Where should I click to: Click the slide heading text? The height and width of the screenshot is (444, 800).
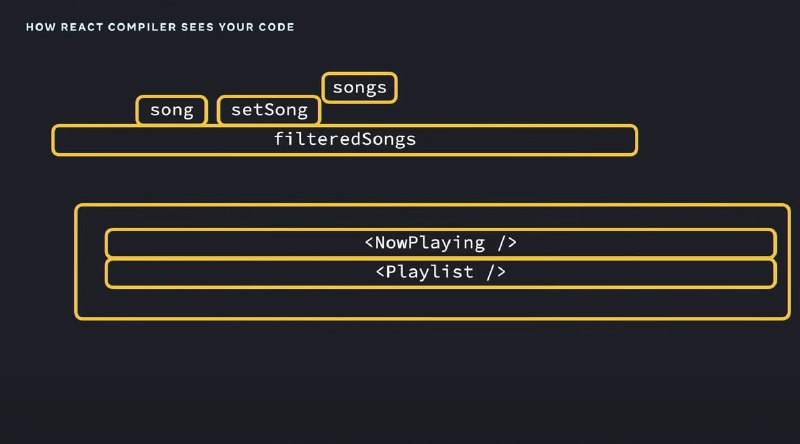(160, 27)
